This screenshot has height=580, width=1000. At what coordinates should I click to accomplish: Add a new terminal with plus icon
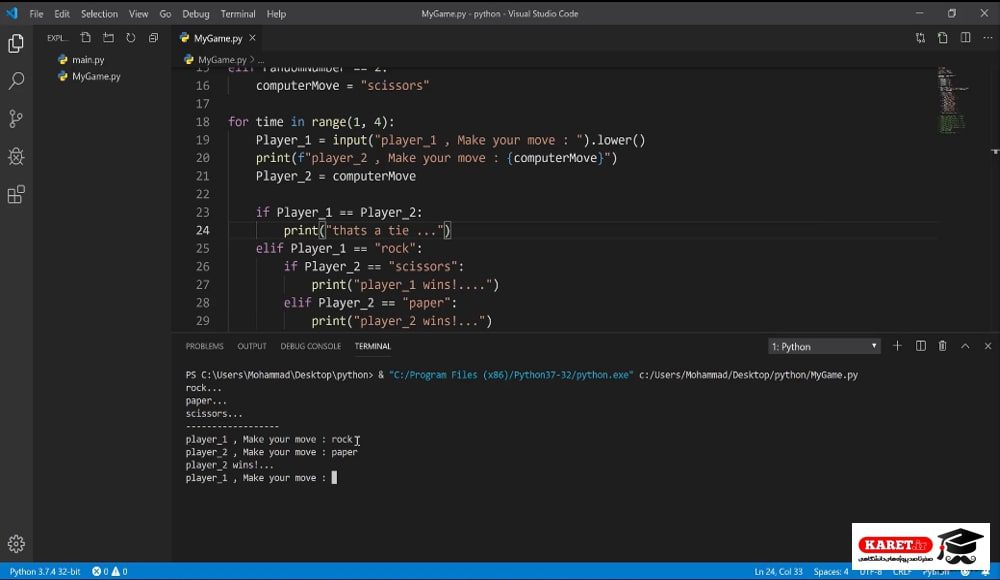click(x=897, y=346)
